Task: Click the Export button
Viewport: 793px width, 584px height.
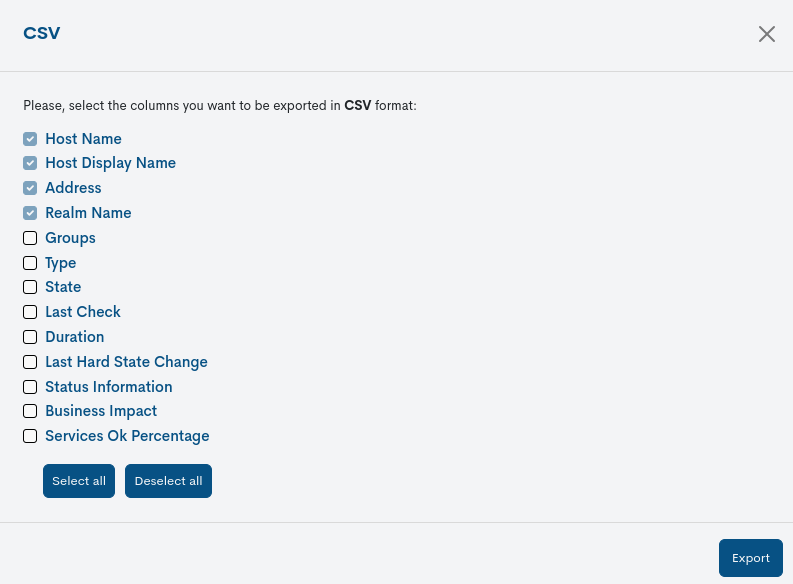Action: tap(750, 558)
